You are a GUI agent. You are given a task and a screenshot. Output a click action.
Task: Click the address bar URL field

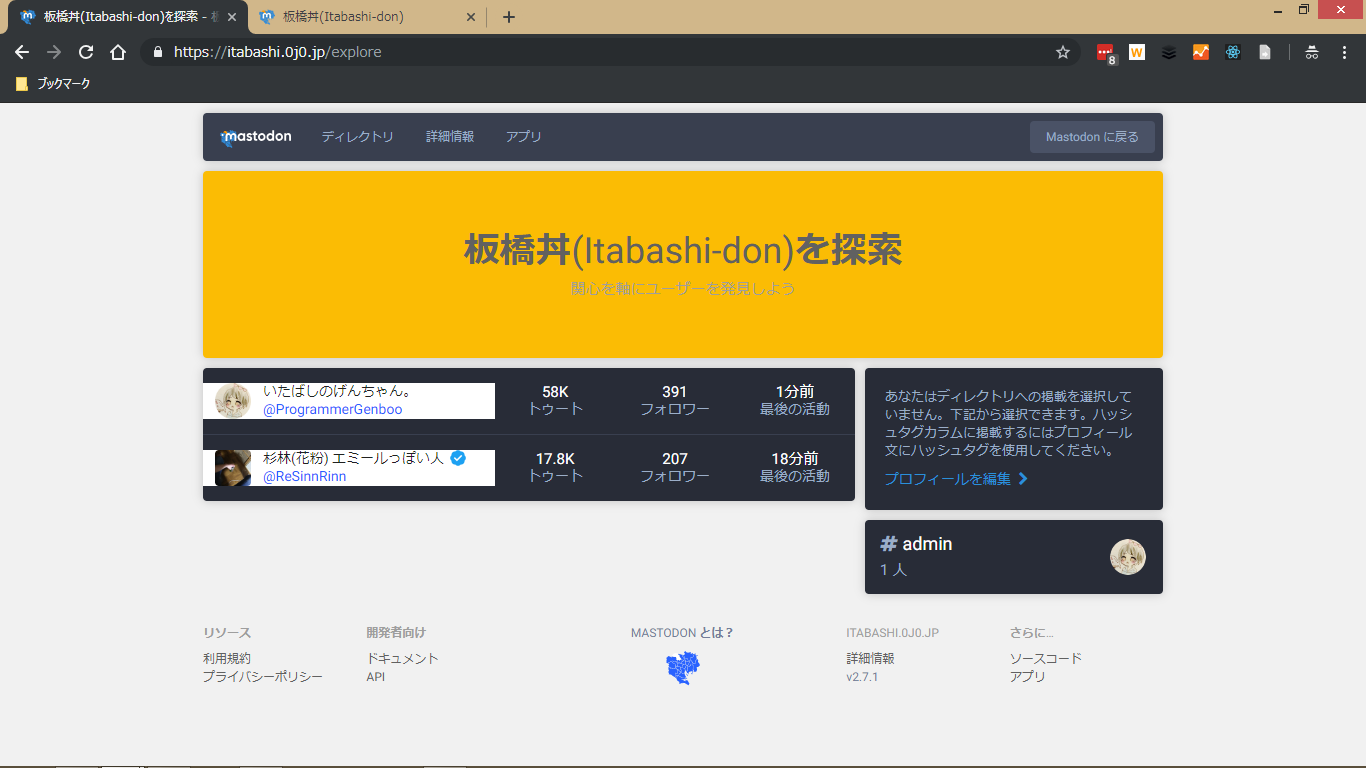pos(600,52)
